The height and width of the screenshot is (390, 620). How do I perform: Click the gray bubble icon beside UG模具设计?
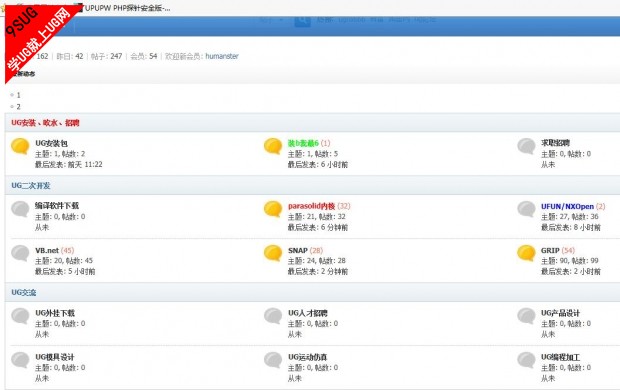(x=20, y=360)
